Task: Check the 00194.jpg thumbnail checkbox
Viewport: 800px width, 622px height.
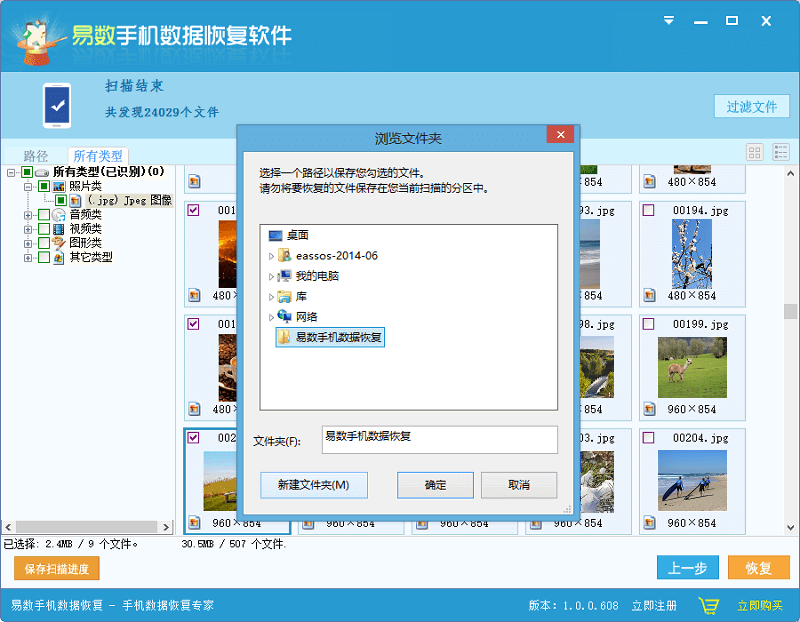Action: [648, 210]
